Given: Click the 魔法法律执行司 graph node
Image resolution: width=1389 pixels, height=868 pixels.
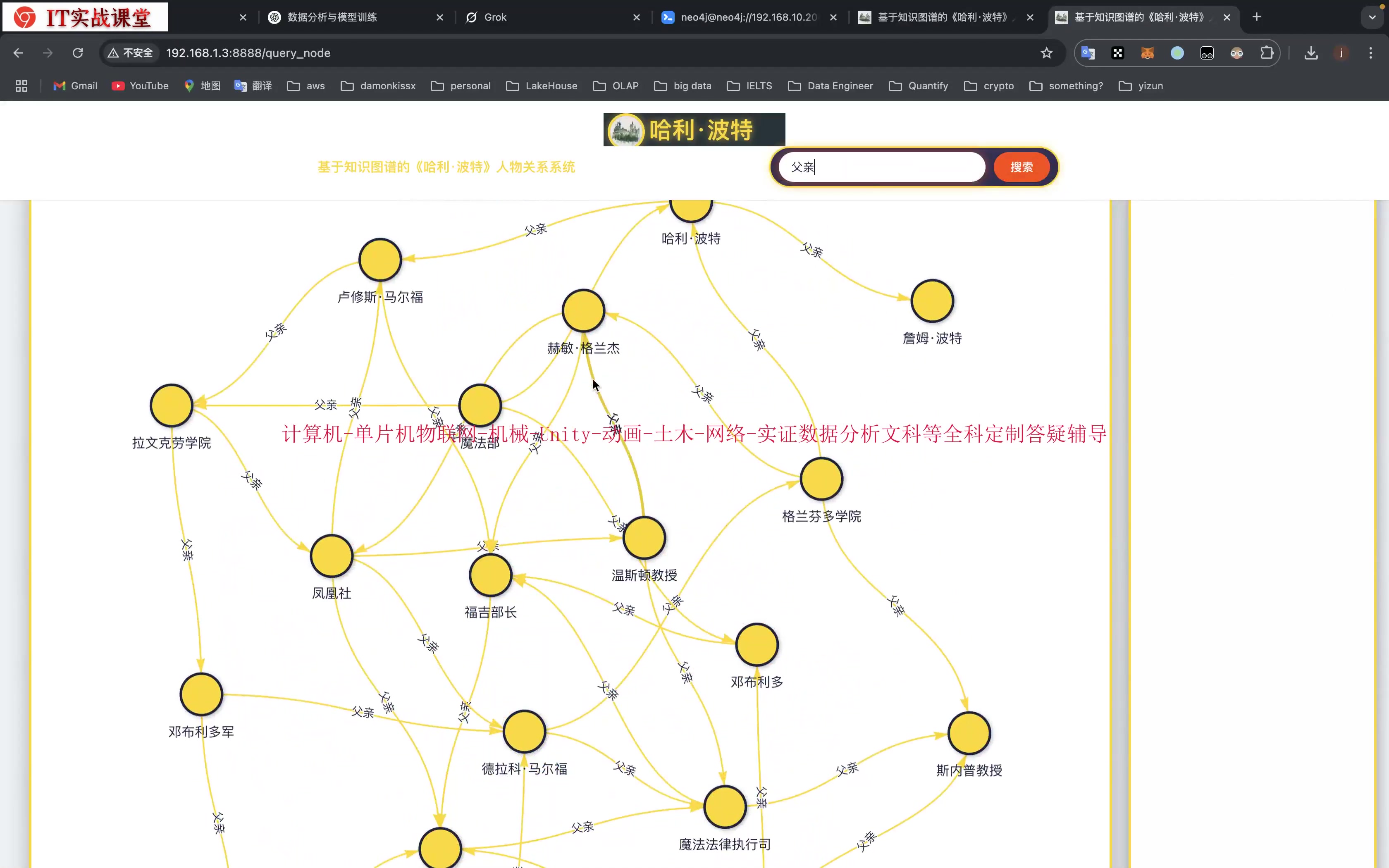Looking at the screenshot, I should click(x=725, y=806).
